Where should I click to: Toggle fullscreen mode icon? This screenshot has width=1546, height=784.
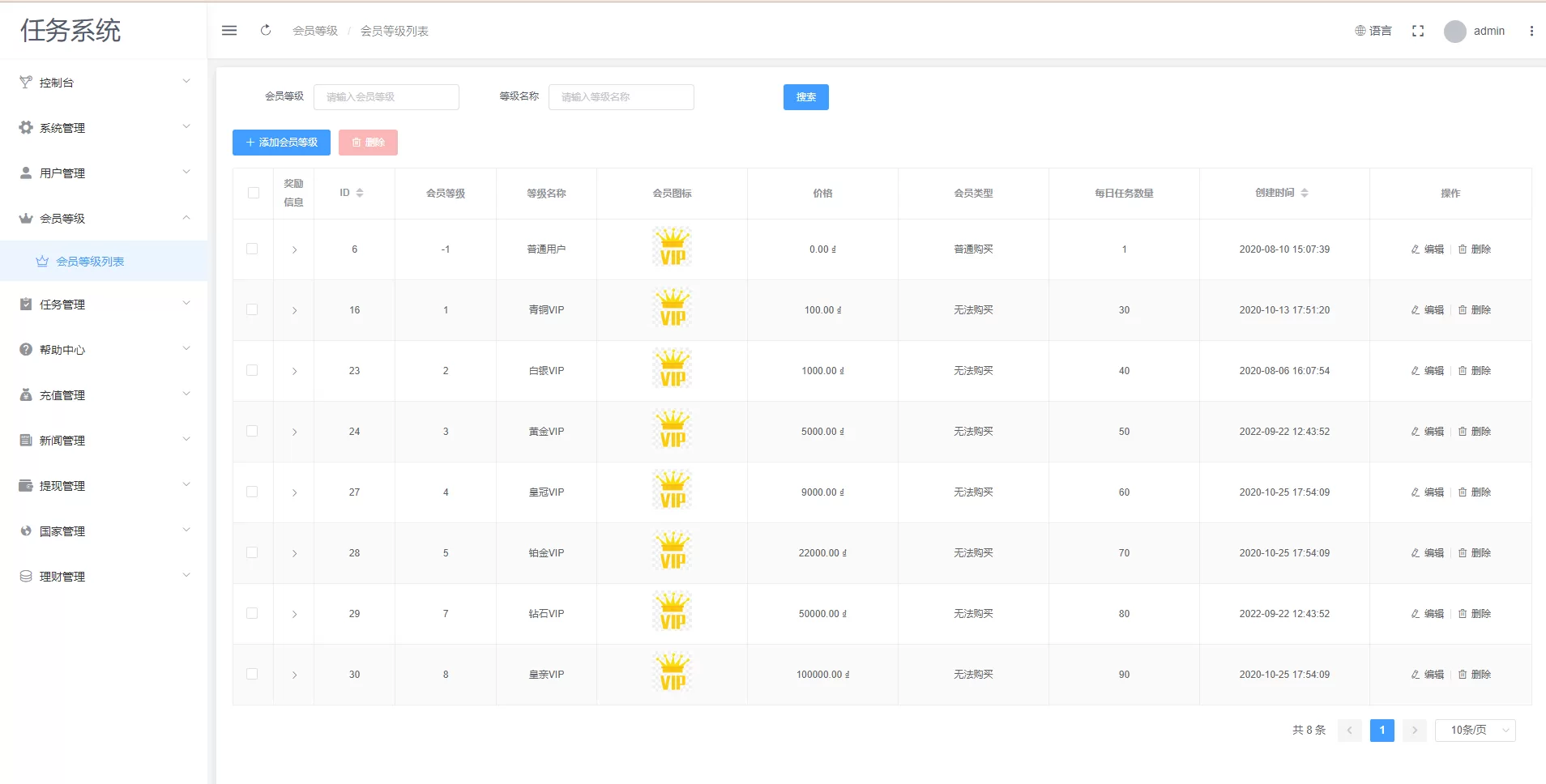tap(1417, 31)
